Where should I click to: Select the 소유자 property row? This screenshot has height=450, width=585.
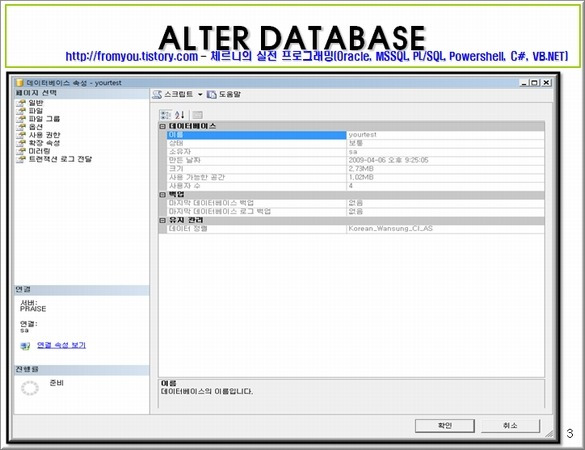[355, 152]
